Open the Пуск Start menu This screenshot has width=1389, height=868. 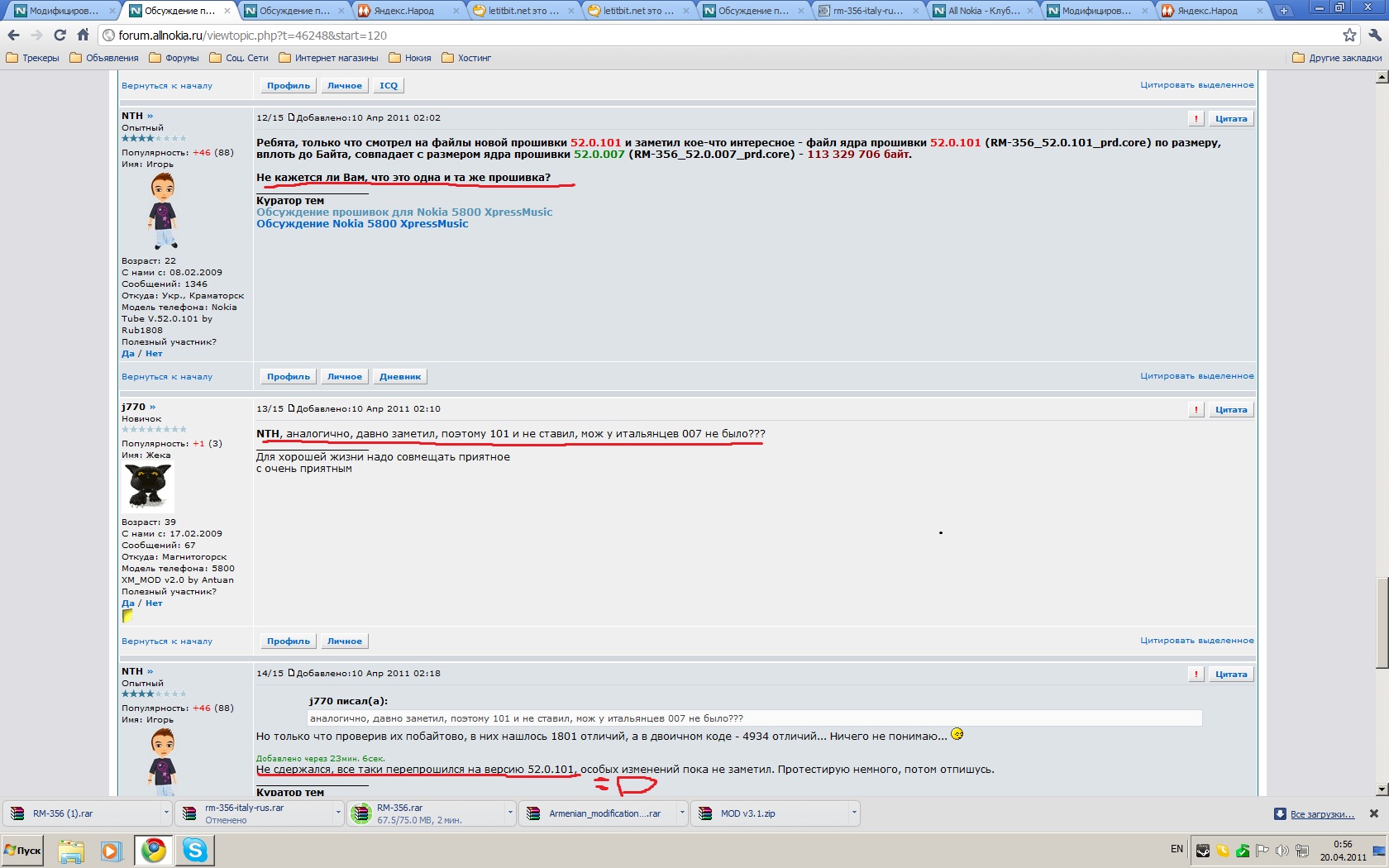[23, 851]
